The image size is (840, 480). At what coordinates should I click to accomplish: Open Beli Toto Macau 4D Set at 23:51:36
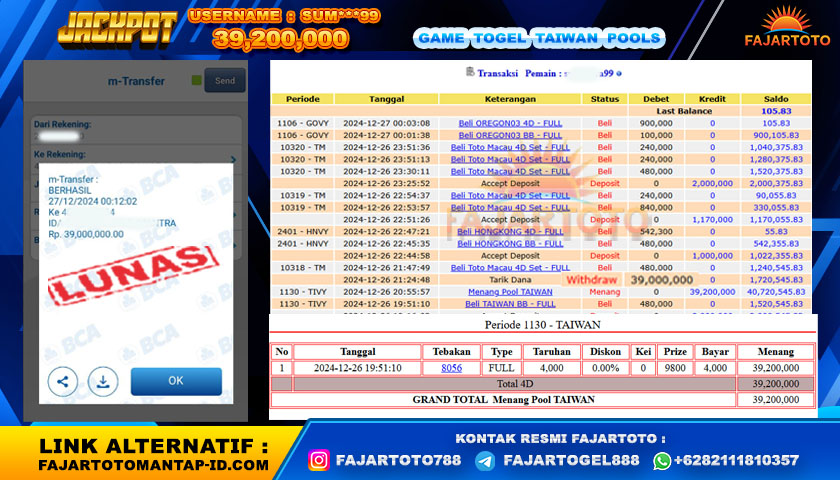pyautogui.click(x=510, y=147)
